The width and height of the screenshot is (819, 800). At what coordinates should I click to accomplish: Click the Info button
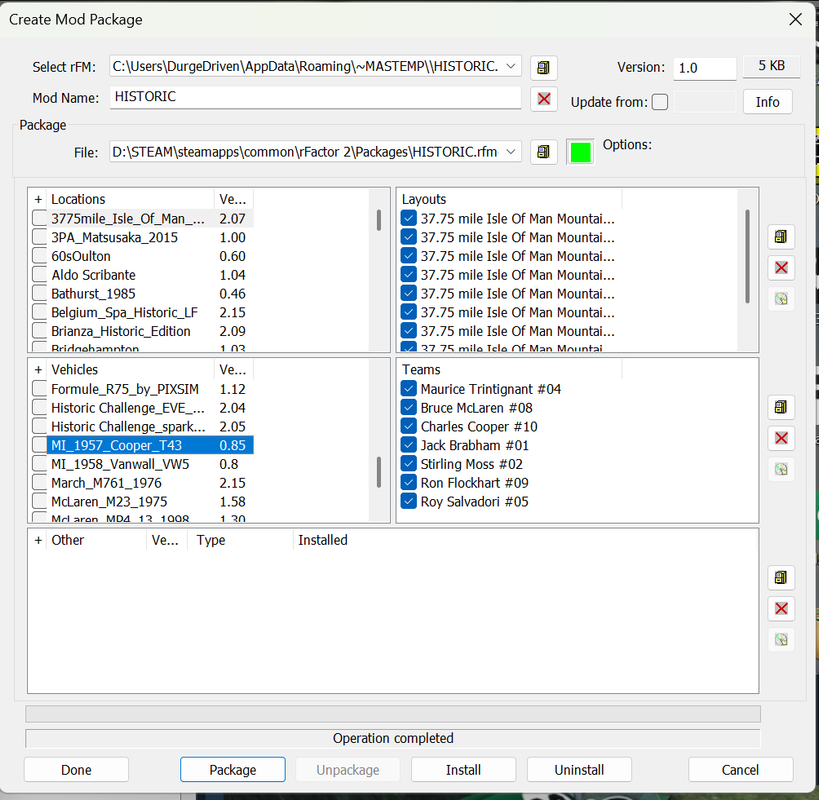click(767, 102)
